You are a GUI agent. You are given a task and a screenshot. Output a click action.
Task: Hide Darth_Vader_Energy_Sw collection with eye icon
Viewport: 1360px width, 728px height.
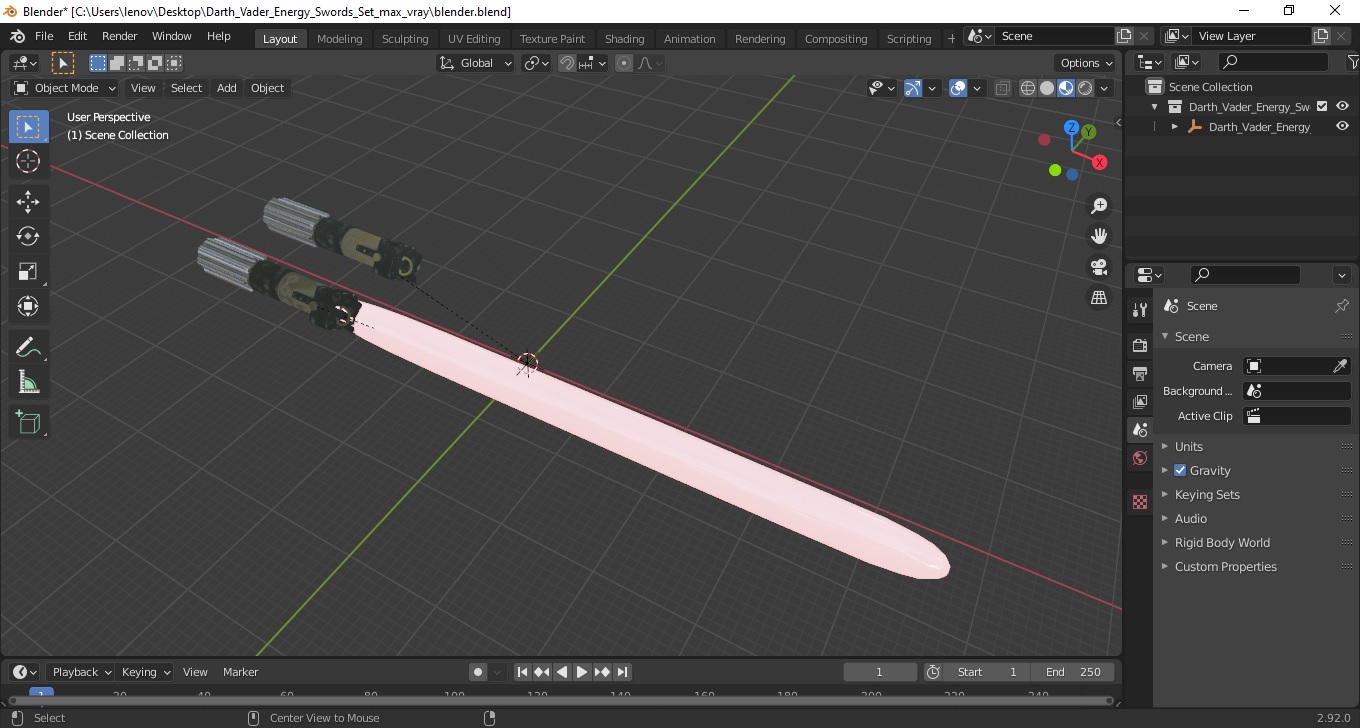point(1343,106)
